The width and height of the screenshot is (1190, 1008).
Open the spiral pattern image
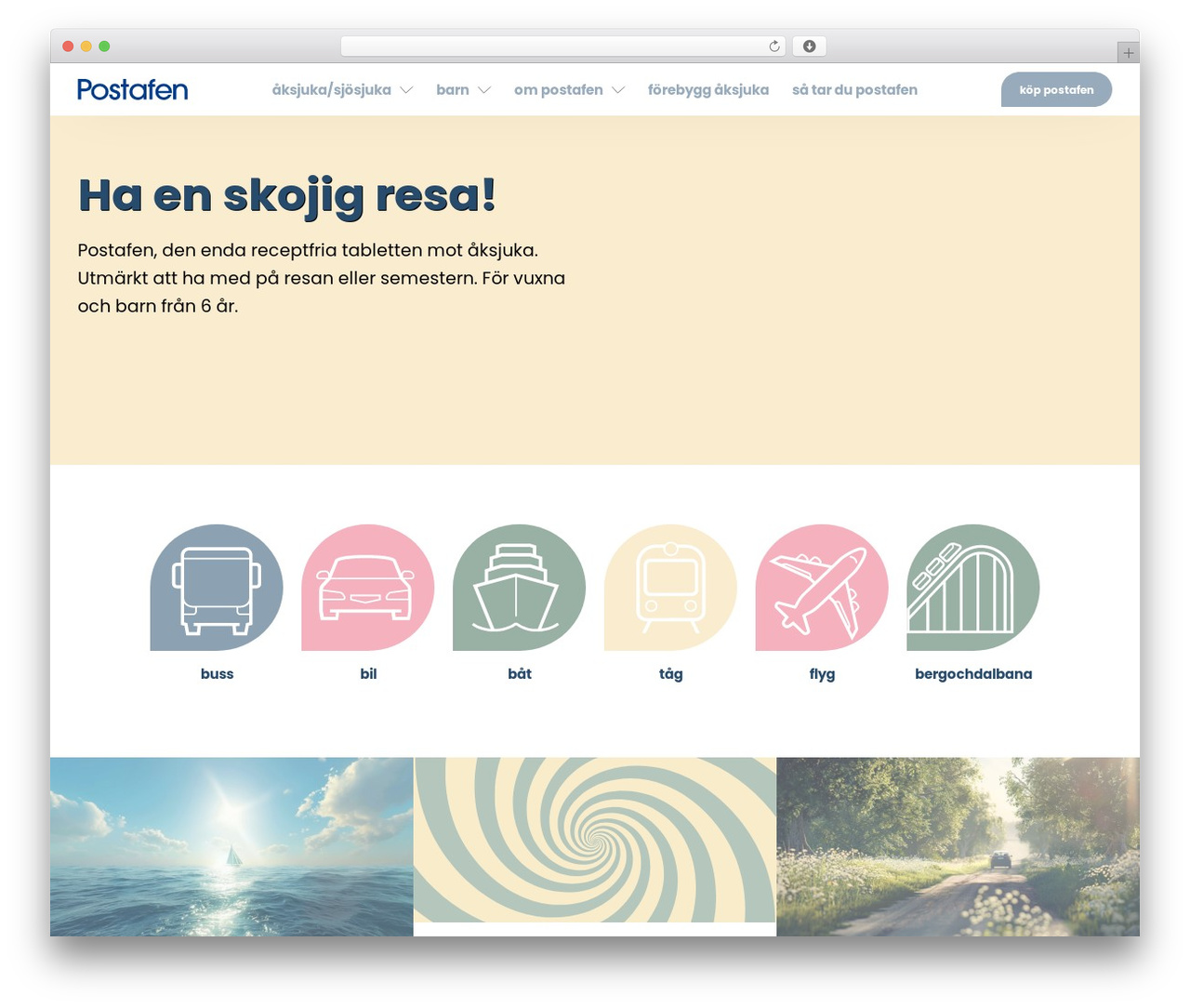(x=595, y=840)
